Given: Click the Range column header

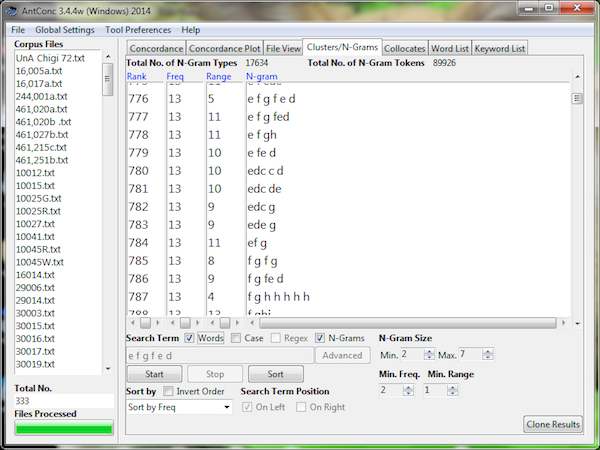Looking at the screenshot, I should pos(218,76).
